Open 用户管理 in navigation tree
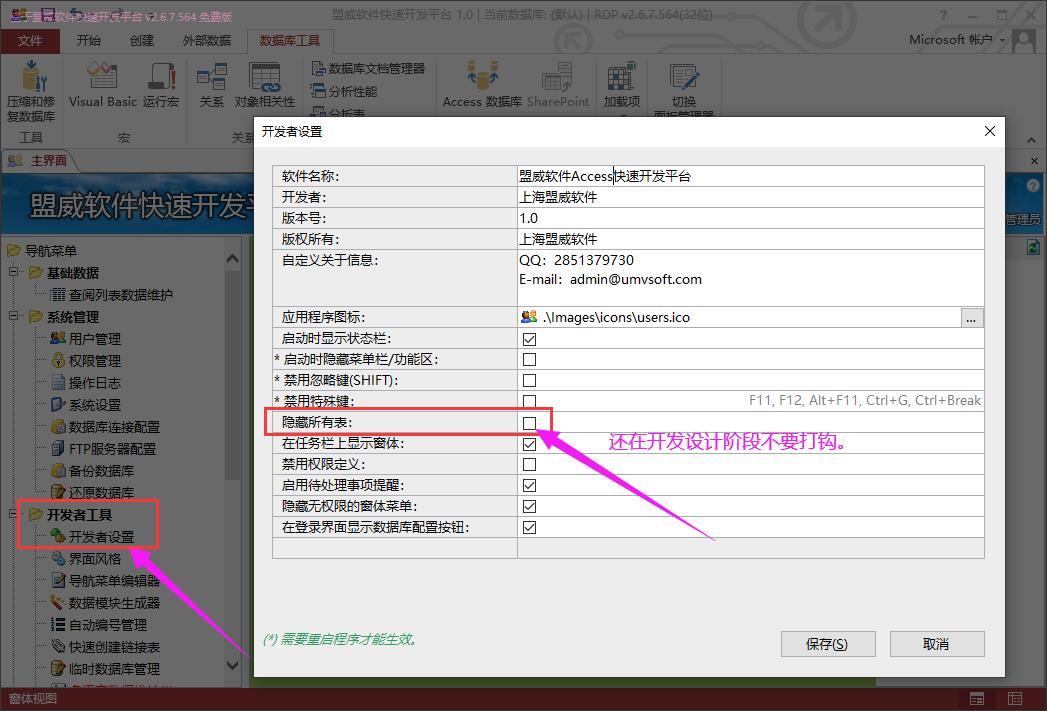Viewport: 1047px width, 711px height. click(x=87, y=338)
